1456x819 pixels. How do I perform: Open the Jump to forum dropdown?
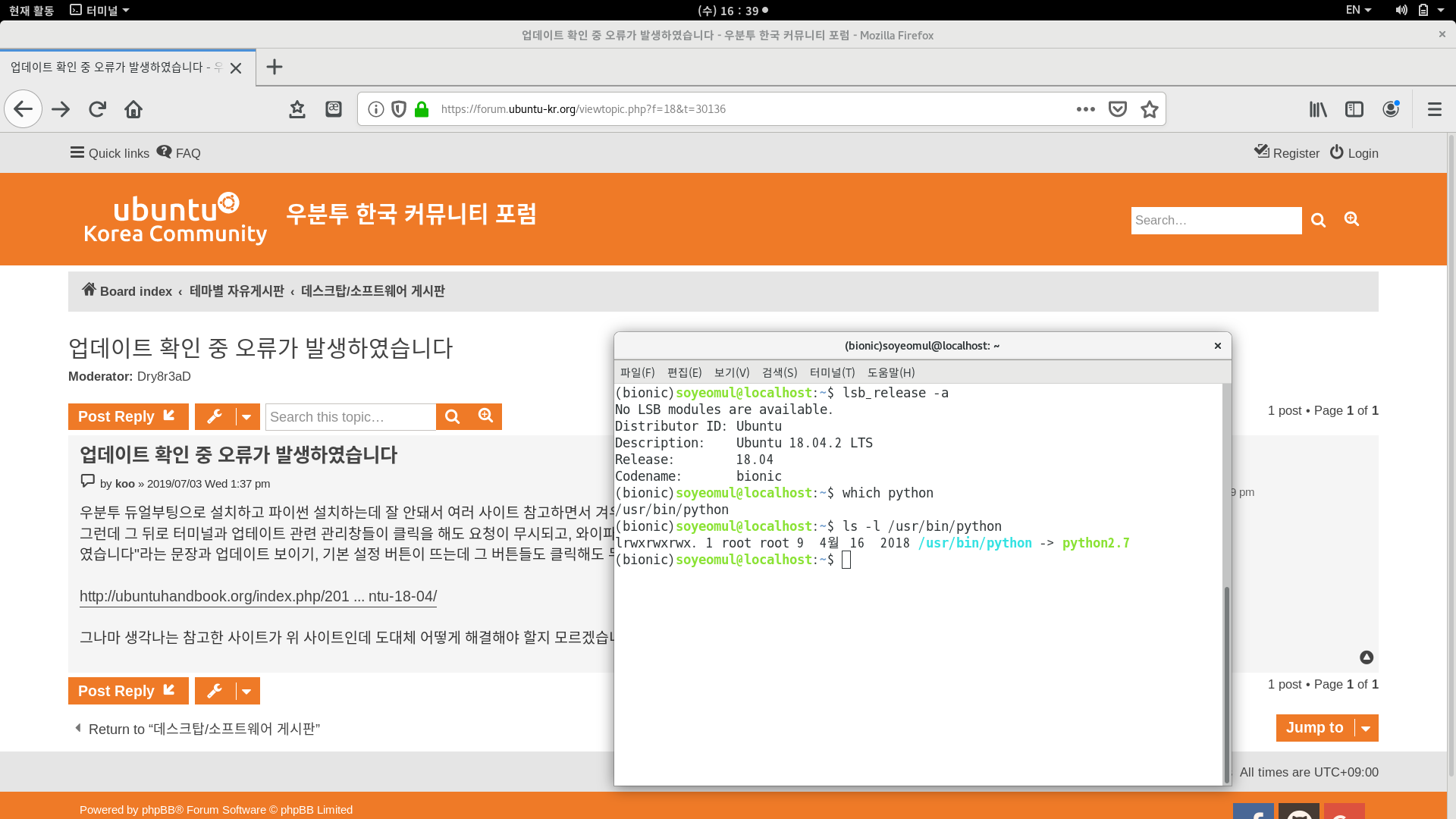coord(1327,728)
